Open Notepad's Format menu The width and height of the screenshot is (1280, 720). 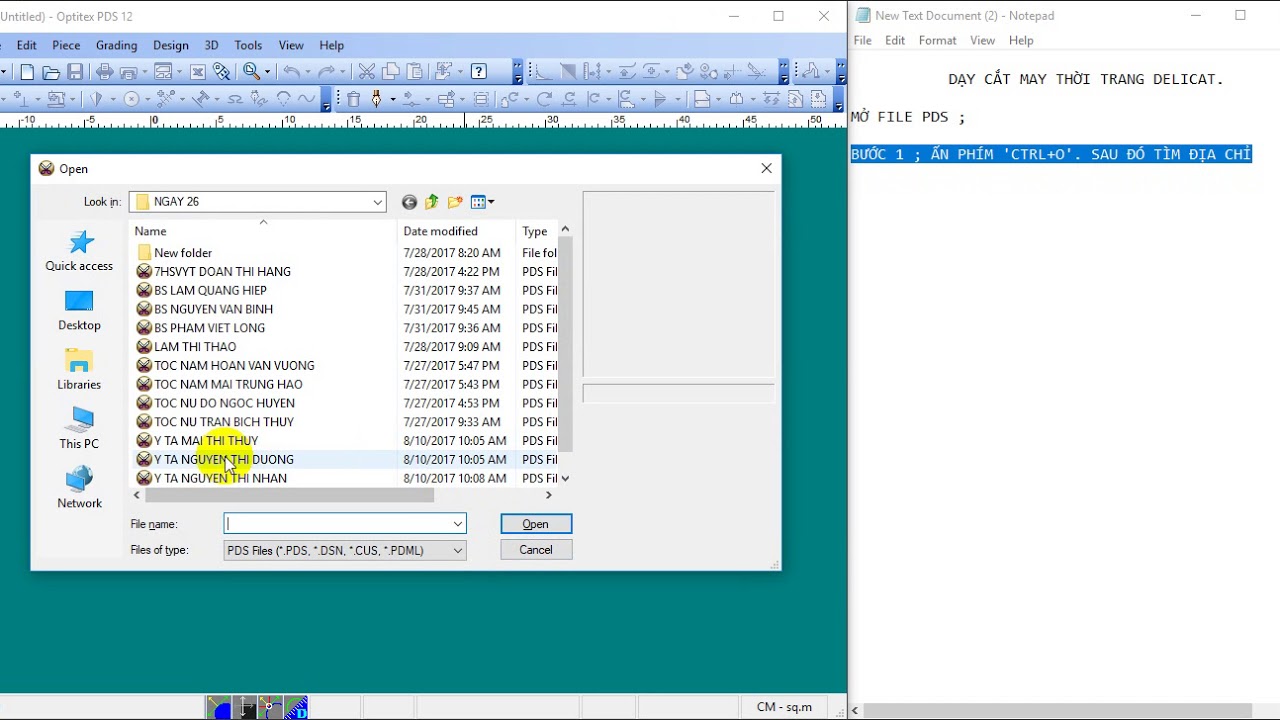pyautogui.click(x=937, y=40)
